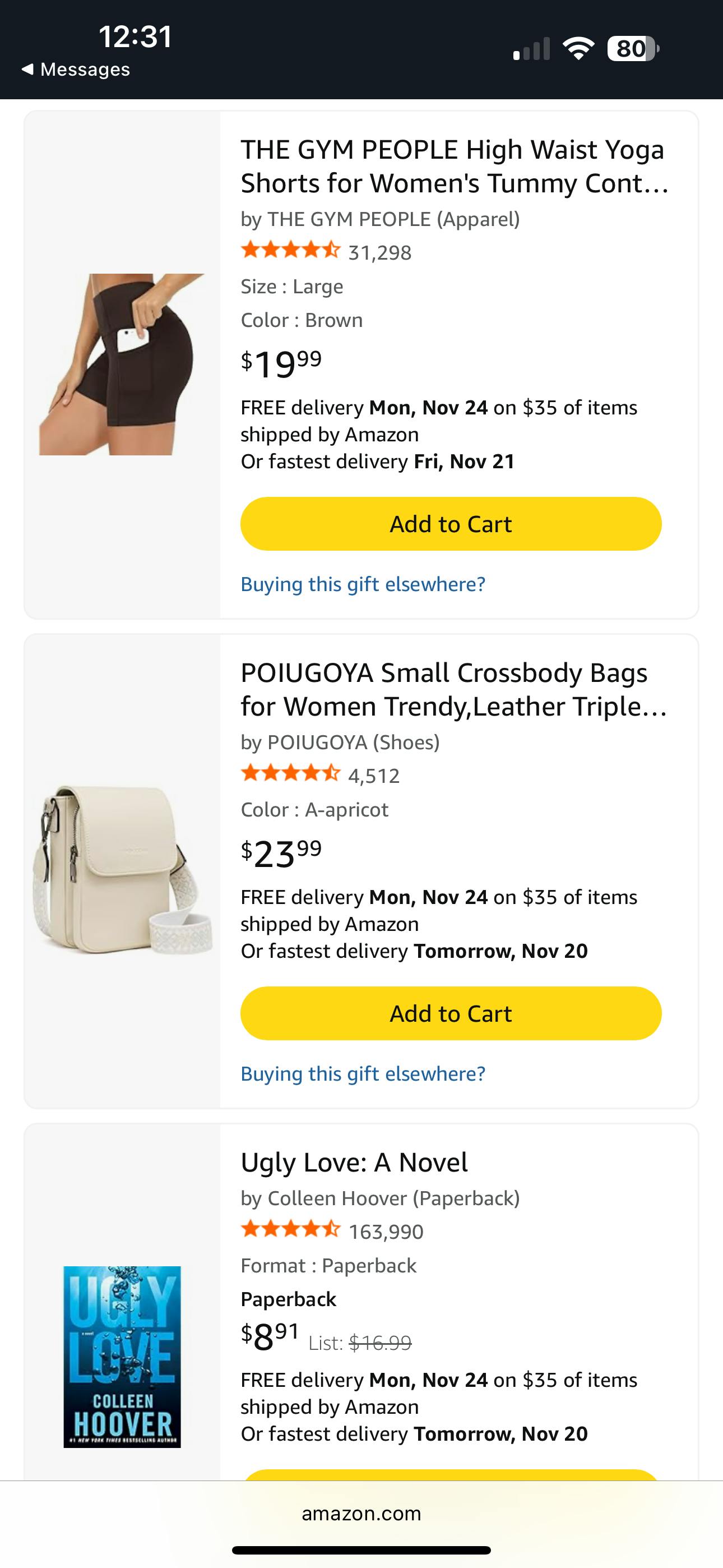This screenshot has height=1568, width=723.
Task: Click 'Buying this gift elsewhere?' under crossbody bag
Action: pyautogui.click(x=363, y=1074)
